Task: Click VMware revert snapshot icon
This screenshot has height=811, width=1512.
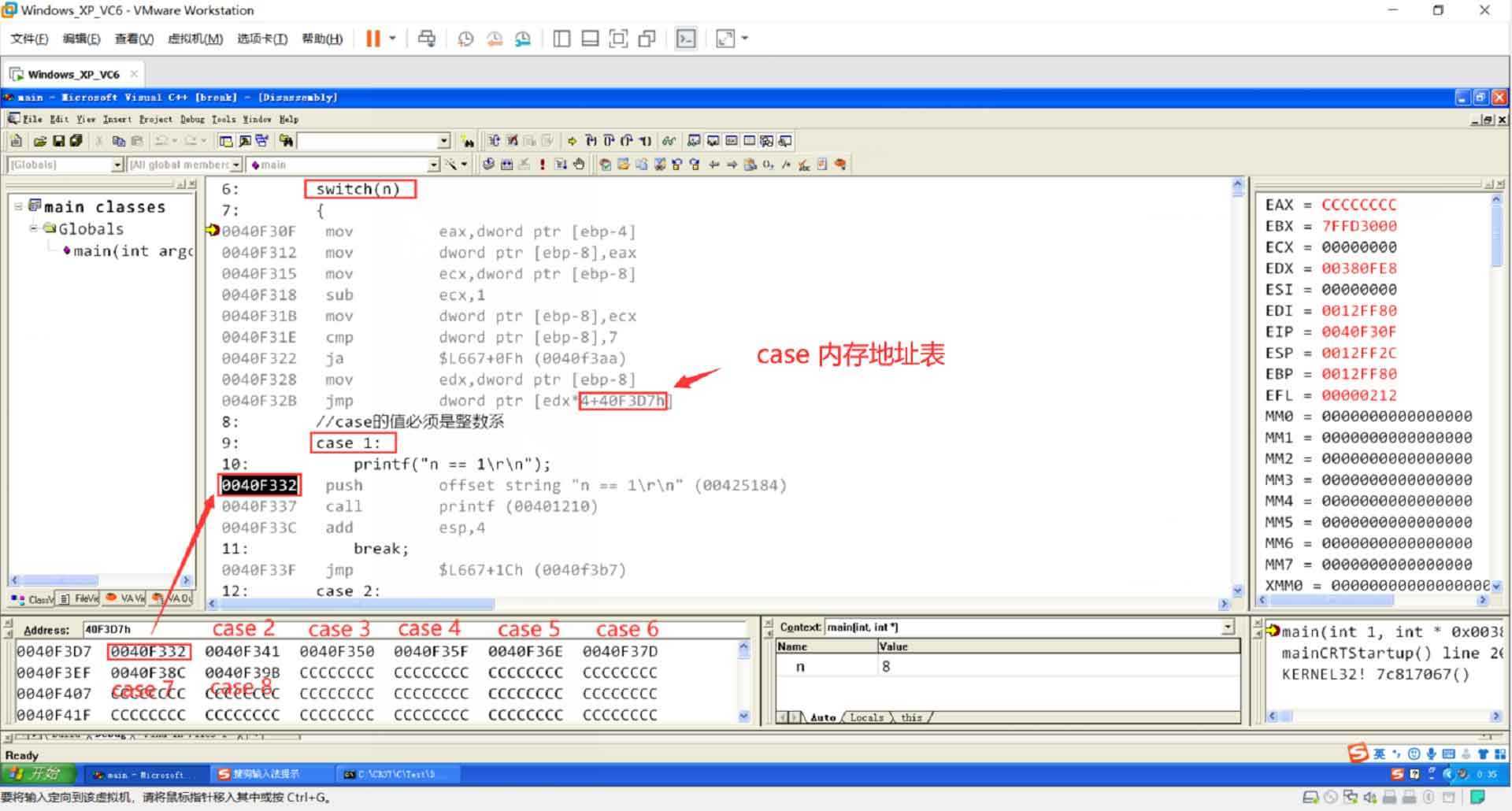Action: click(x=495, y=39)
